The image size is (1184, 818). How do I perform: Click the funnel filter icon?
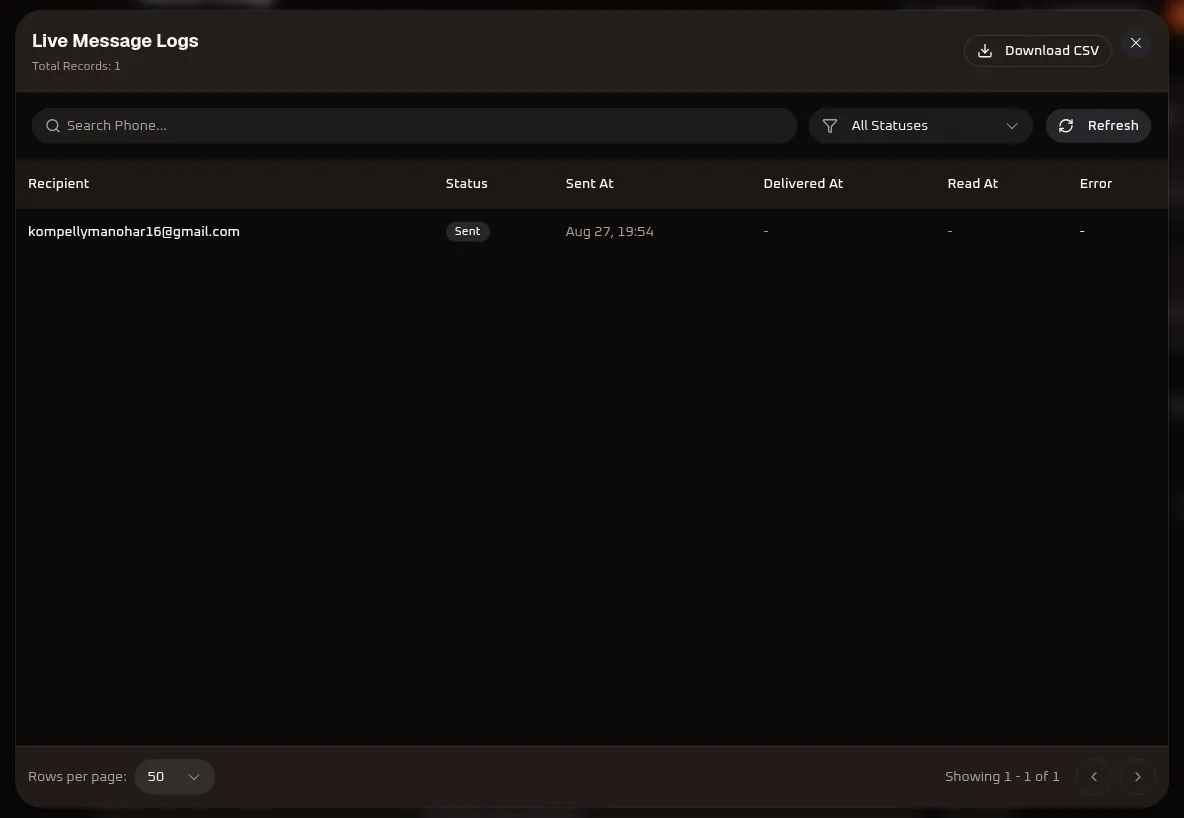coord(830,125)
